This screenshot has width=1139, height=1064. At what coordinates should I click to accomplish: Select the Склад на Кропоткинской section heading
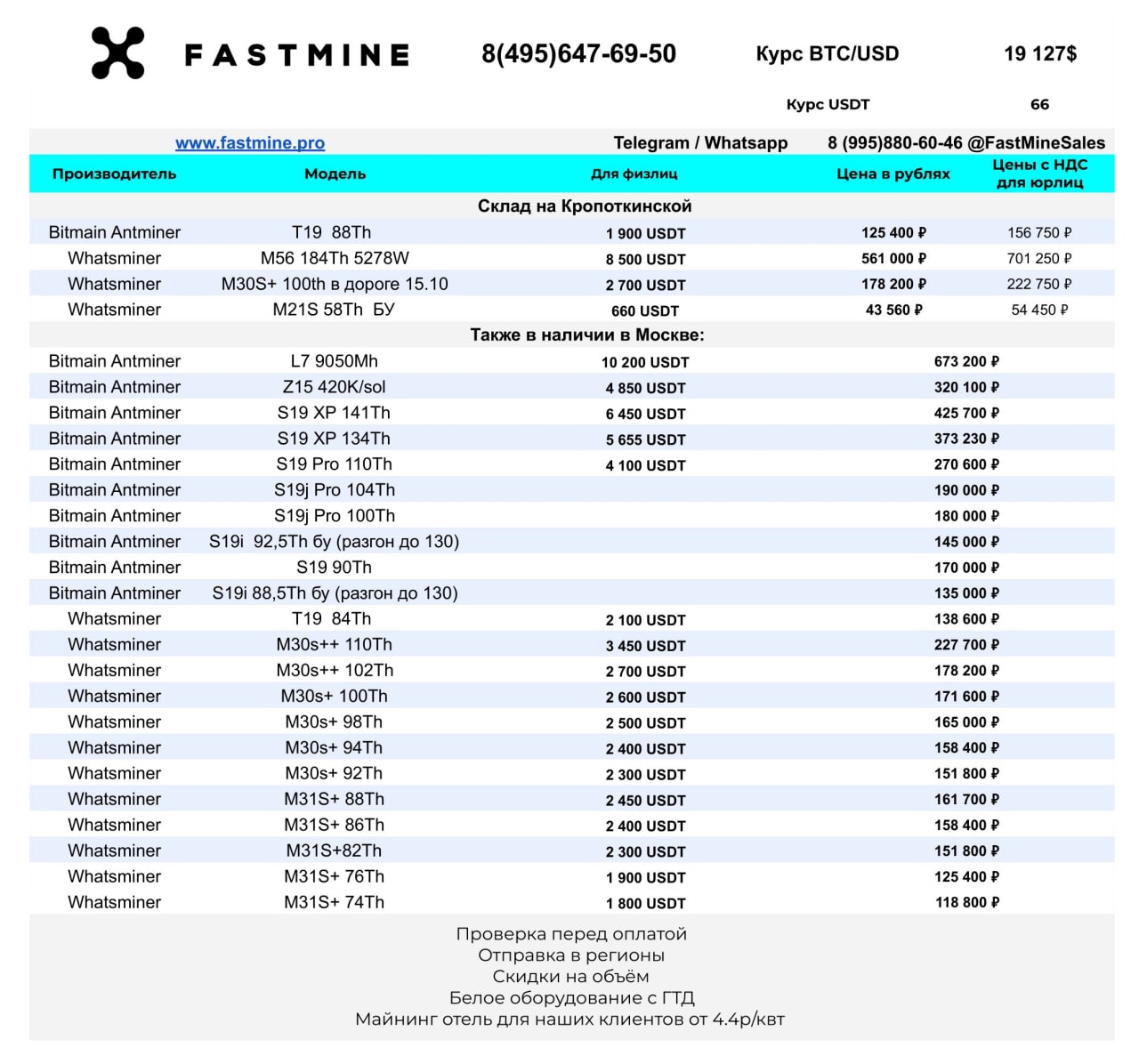(585, 206)
